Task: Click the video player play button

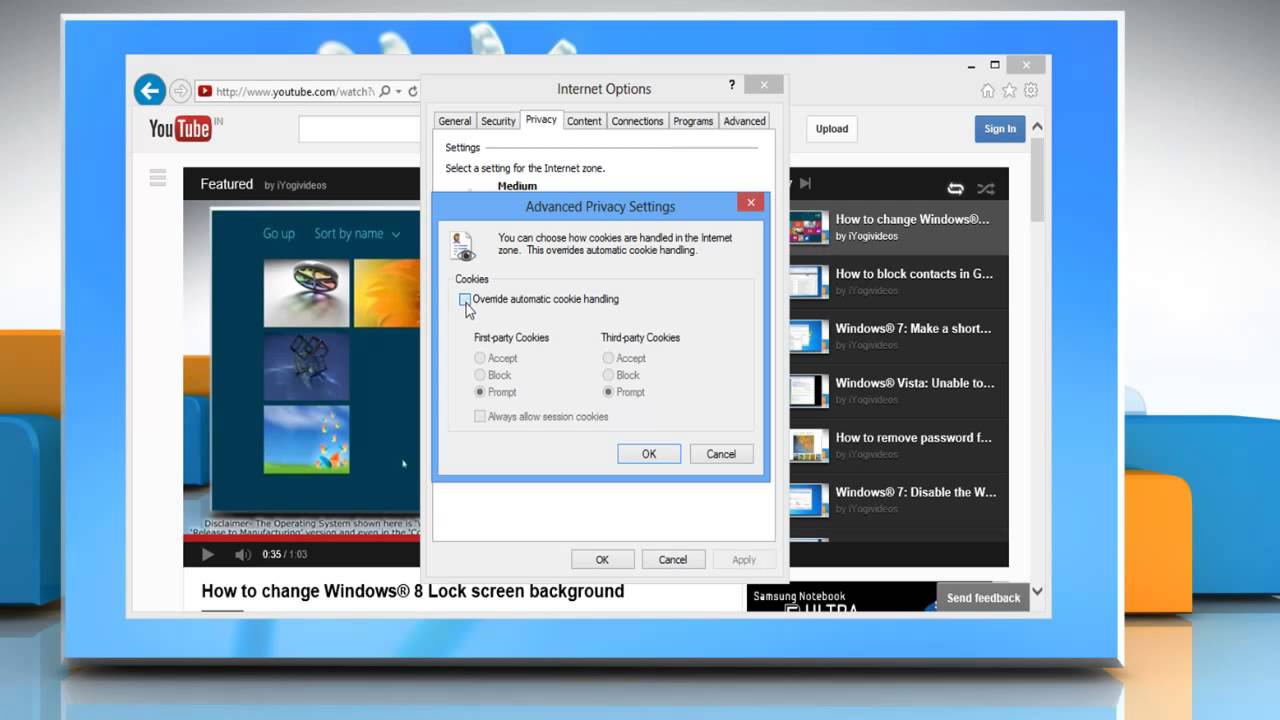Action: 208,554
